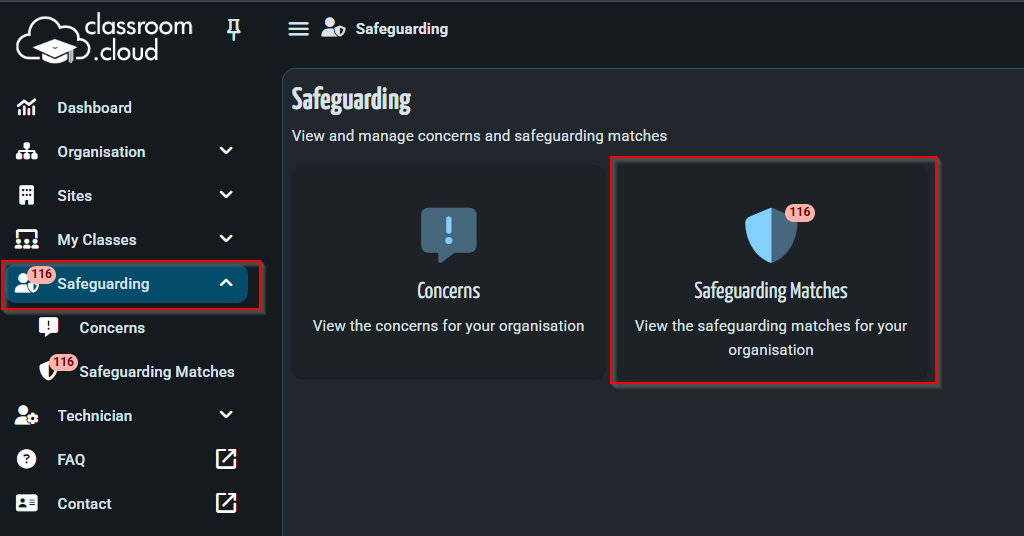
Task: Expand the Sites menu chevron
Action: pos(226,195)
